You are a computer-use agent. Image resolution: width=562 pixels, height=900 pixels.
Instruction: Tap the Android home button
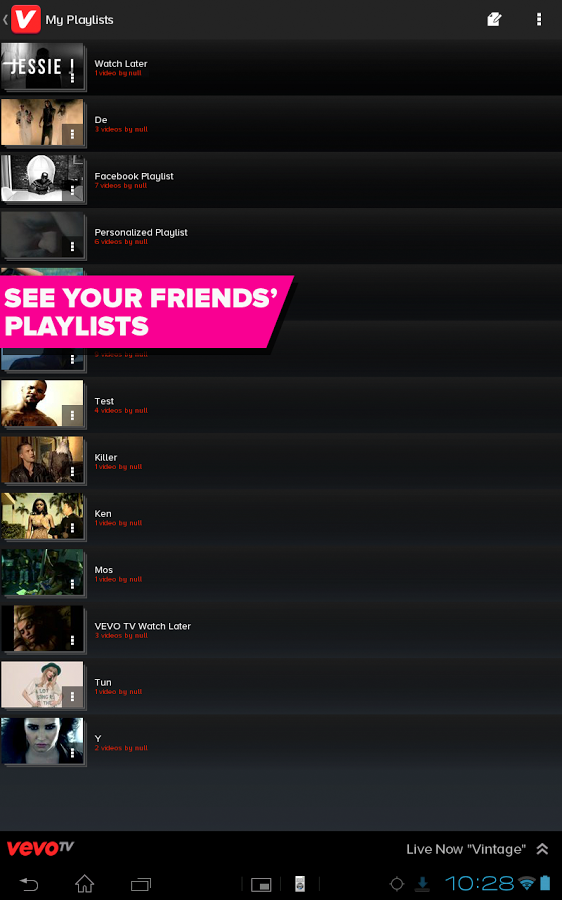click(84, 883)
